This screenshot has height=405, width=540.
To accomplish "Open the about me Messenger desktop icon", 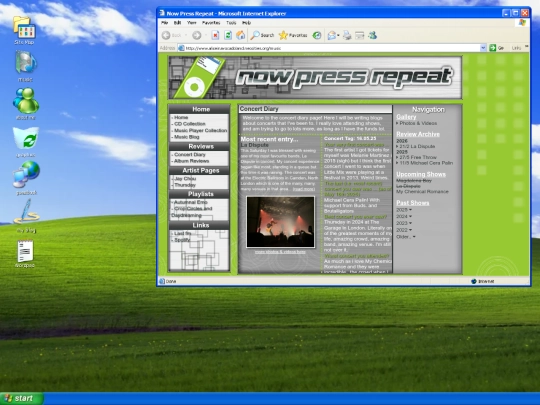I will [25, 104].
